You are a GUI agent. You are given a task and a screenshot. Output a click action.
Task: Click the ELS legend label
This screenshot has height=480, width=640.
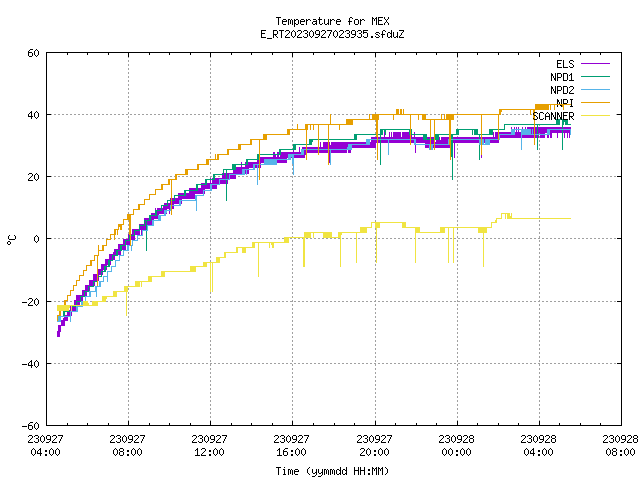565,64
